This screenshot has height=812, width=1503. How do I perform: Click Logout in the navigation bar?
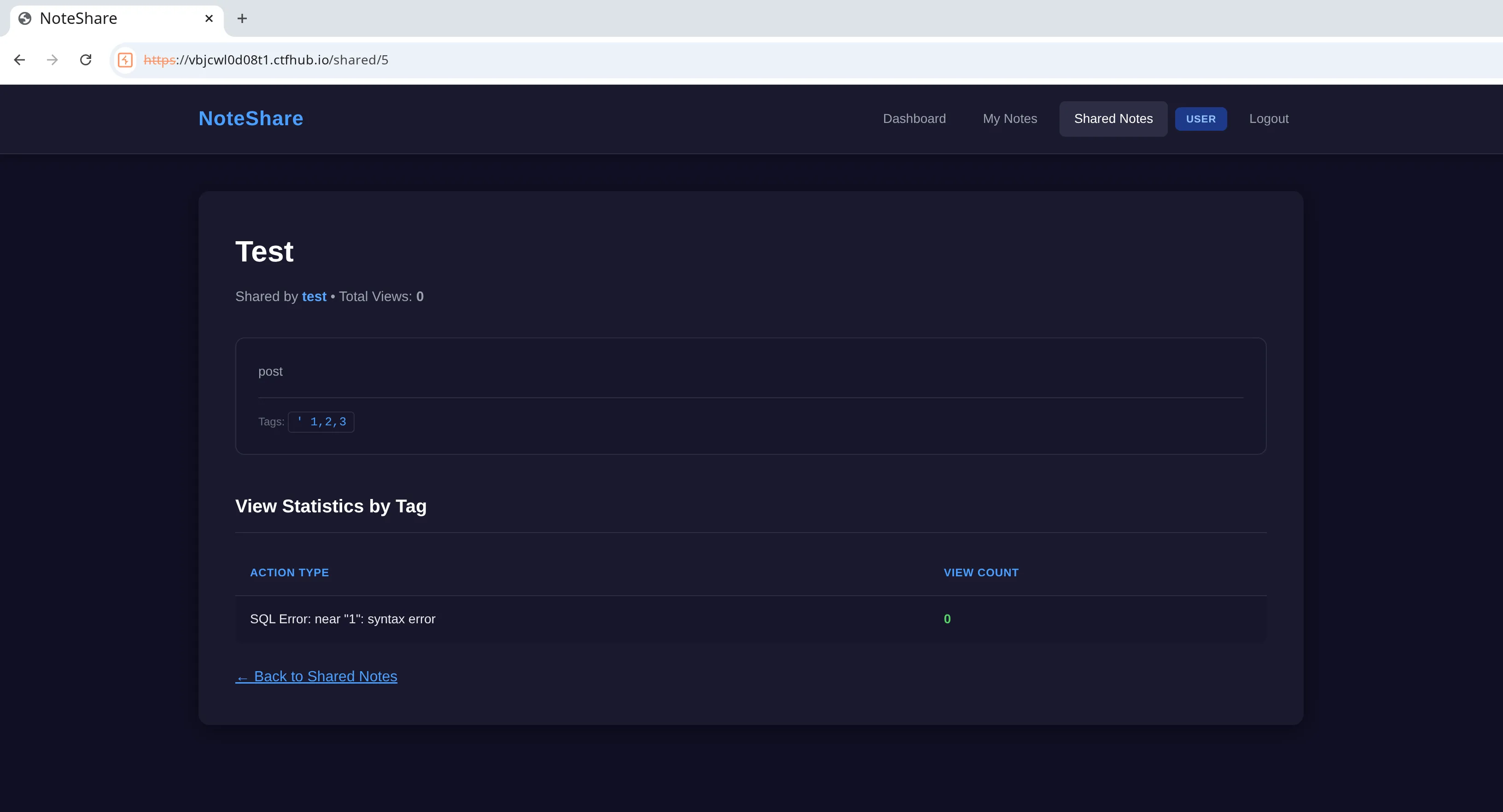click(x=1269, y=118)
